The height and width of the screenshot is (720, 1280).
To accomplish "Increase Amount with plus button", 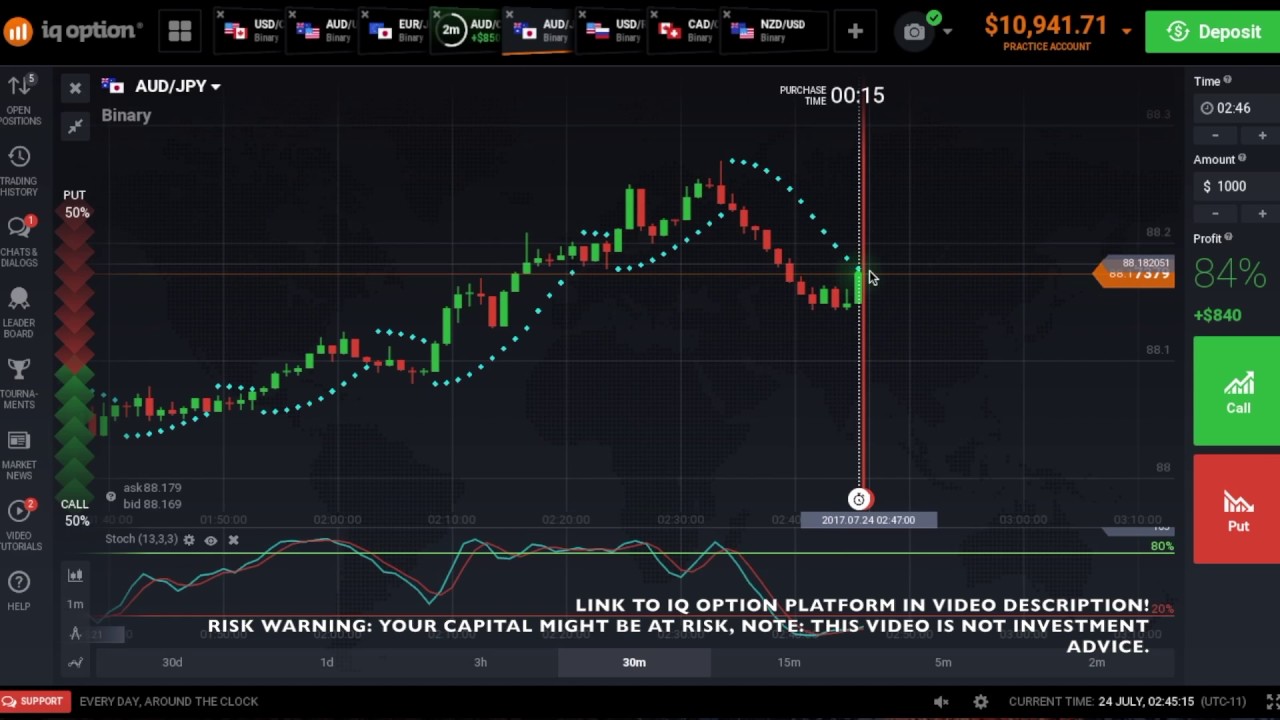I will click(x=1262, y=213).
